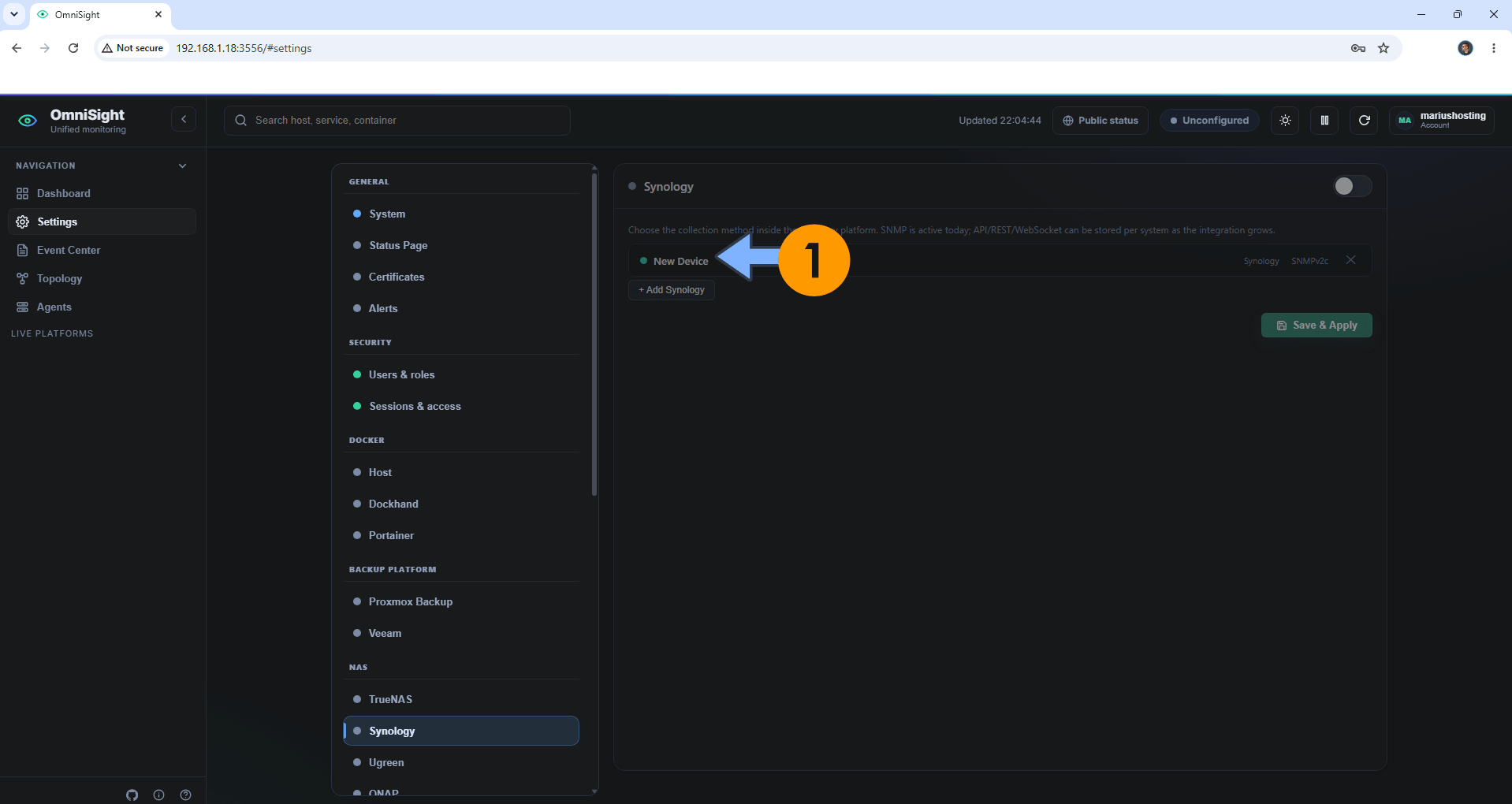Select Ugreen settings category
Screen dimensions: 1512x804
point(461,762)
